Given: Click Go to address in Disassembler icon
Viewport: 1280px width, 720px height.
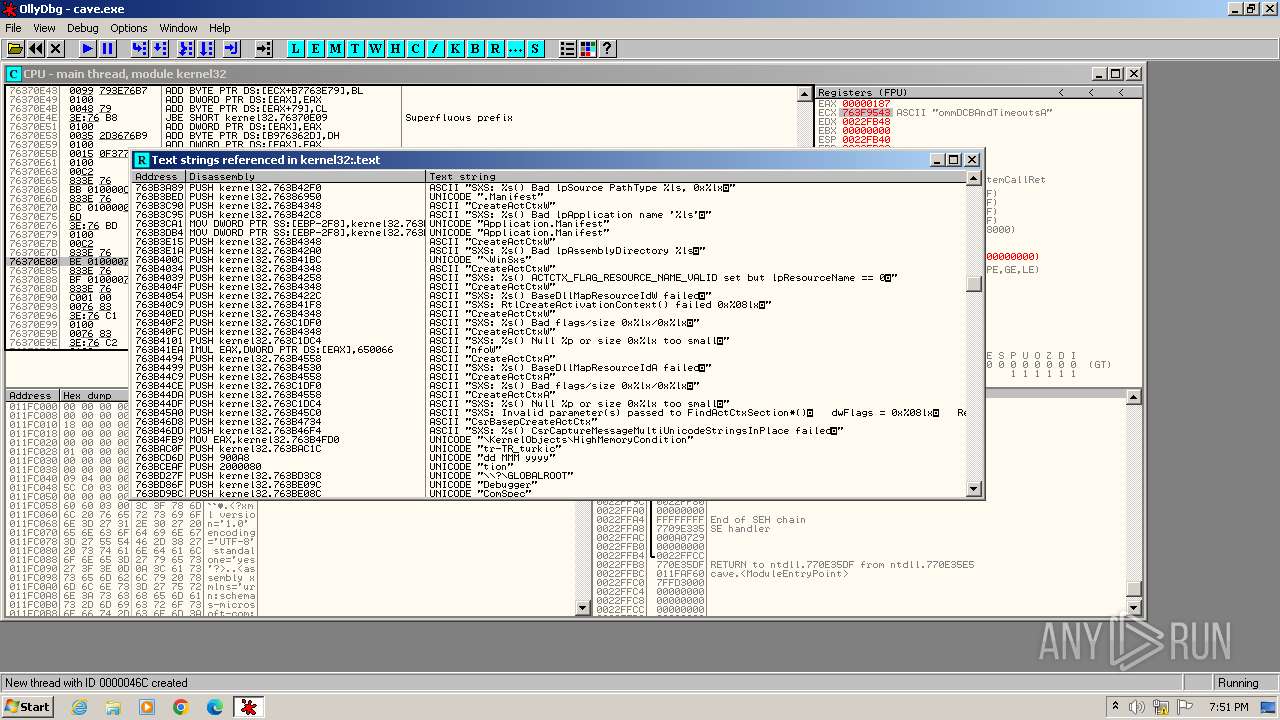Looking at the screenshot, I should click(x=264, y=48).
